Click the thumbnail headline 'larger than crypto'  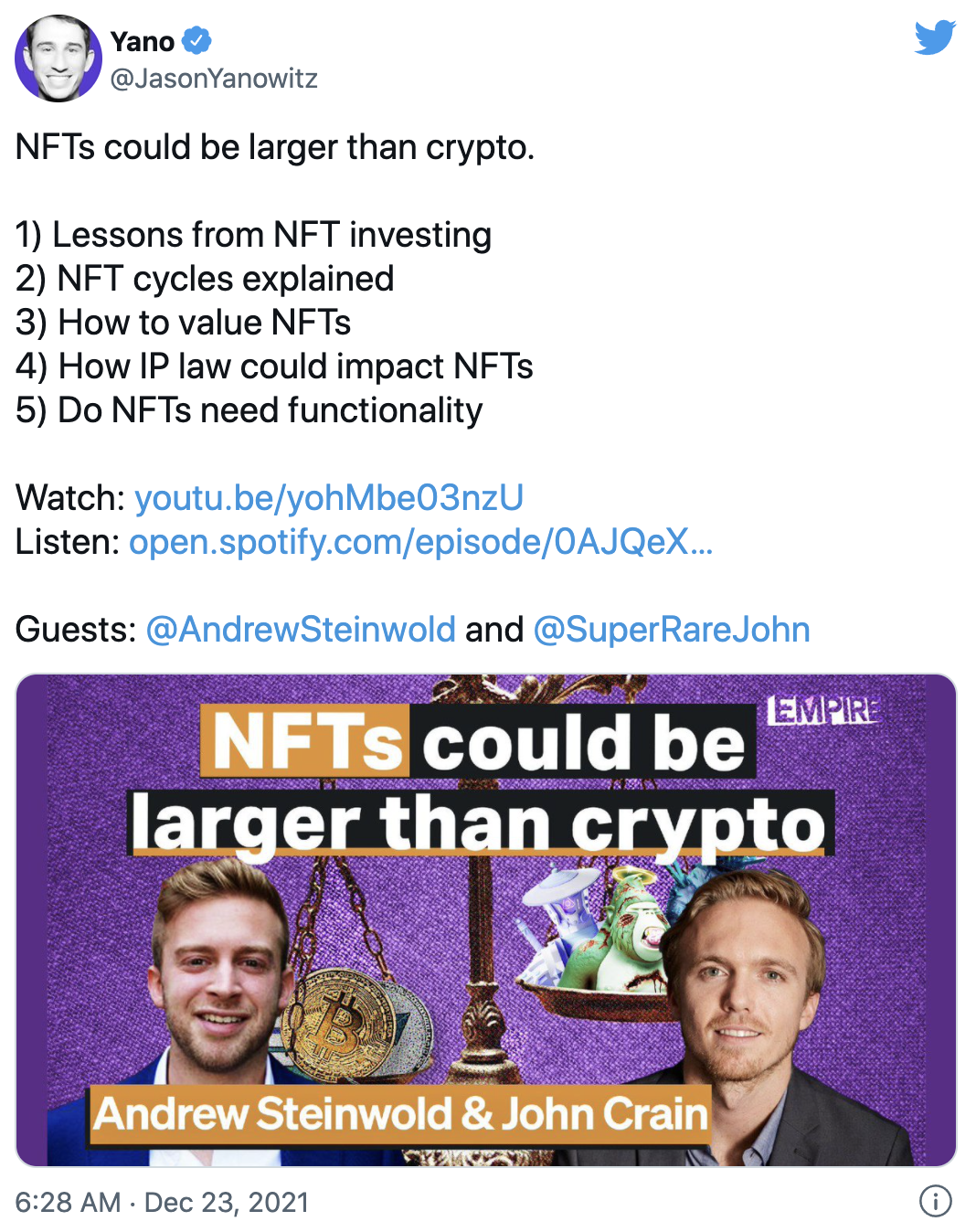click(x=478, y=823)
